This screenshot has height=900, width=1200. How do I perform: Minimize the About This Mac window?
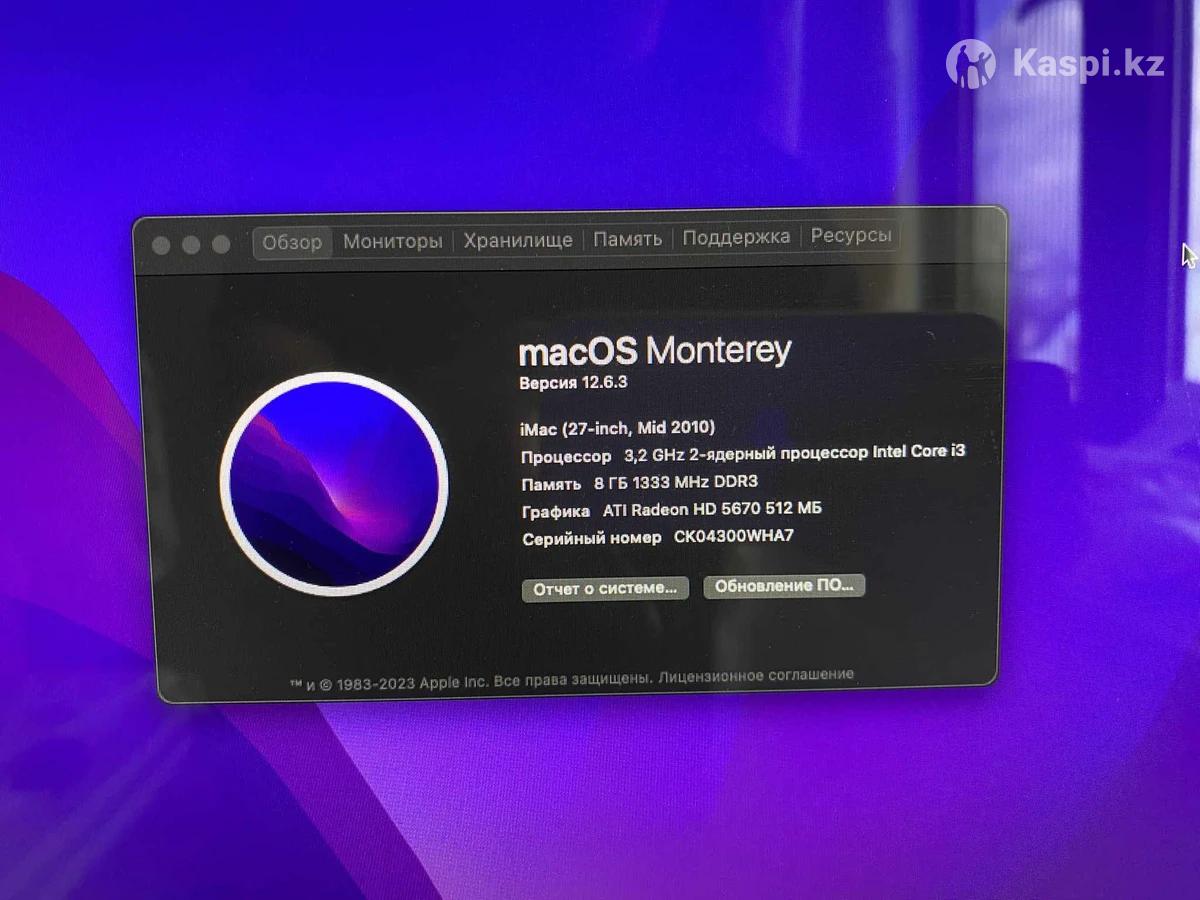tap(191, 245)
